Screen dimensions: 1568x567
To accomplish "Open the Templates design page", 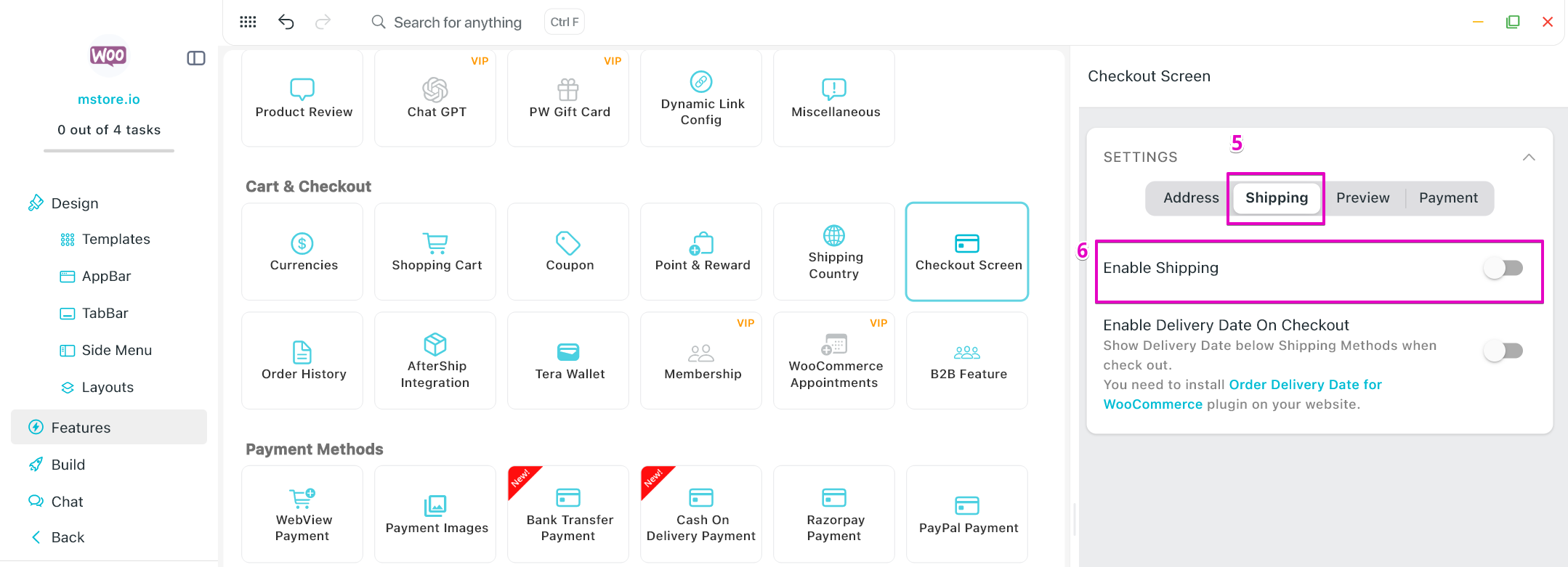I will 116,240.
